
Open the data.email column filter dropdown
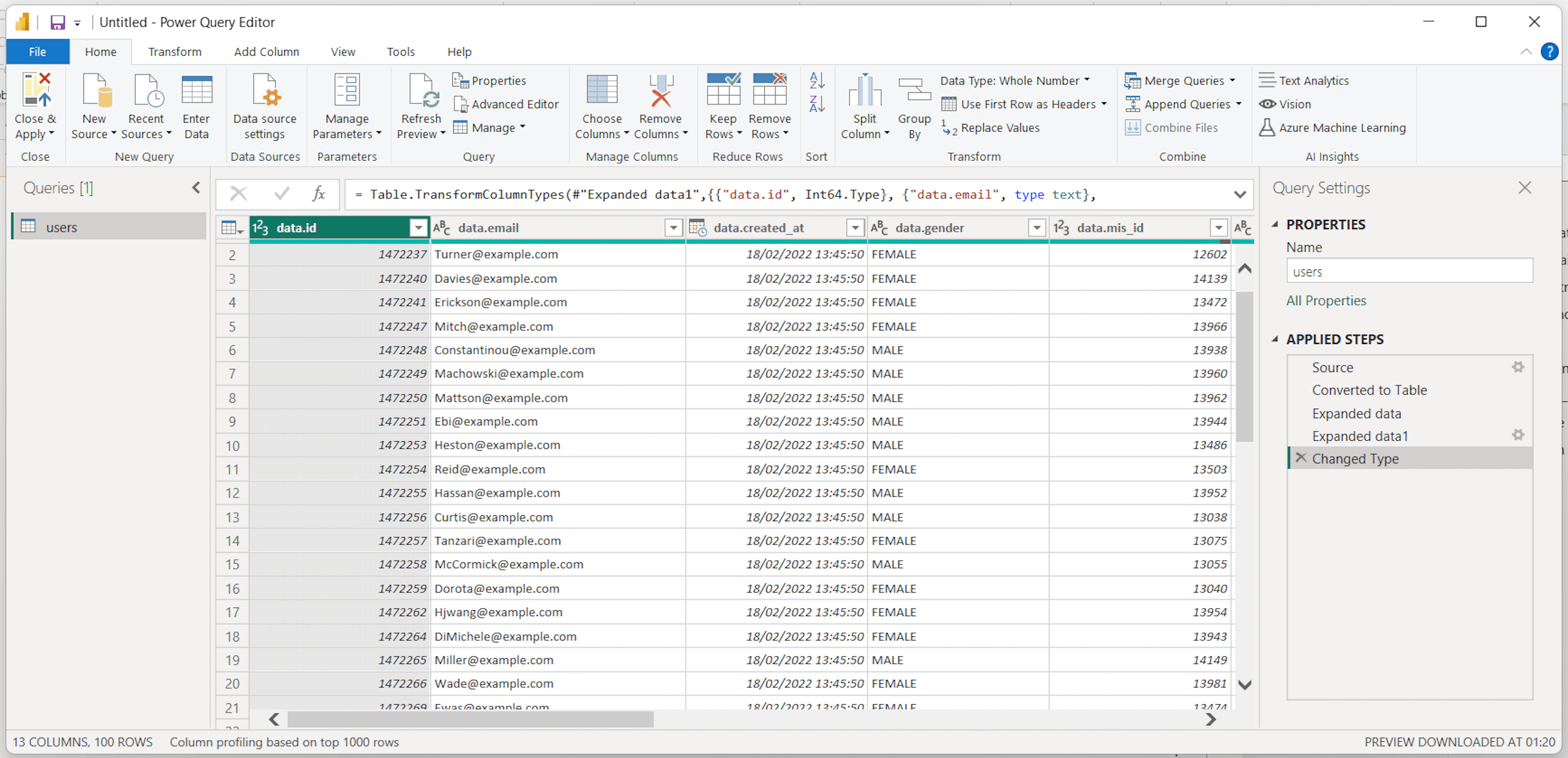coord(673,227)
